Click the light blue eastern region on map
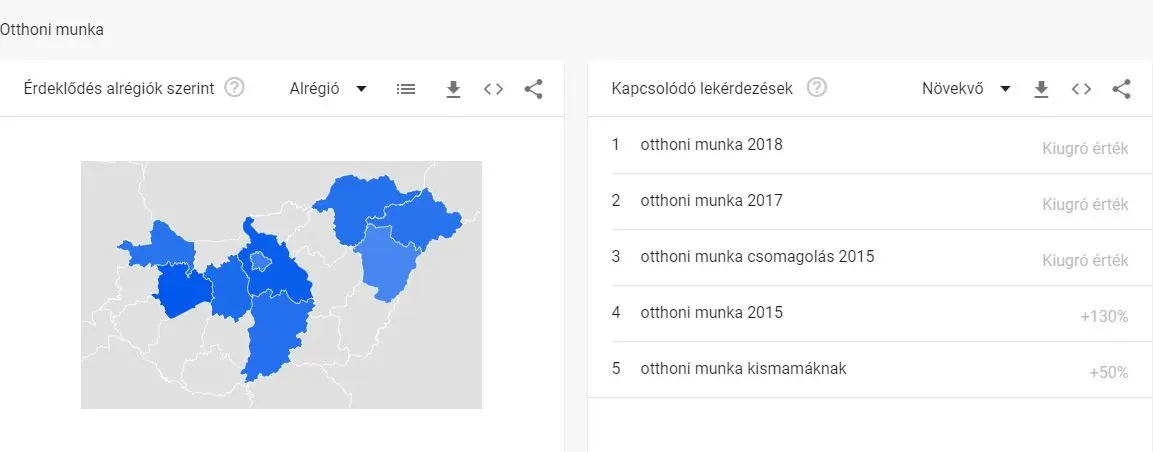The width and height of the screenshot is (1153, 452). 385,262
